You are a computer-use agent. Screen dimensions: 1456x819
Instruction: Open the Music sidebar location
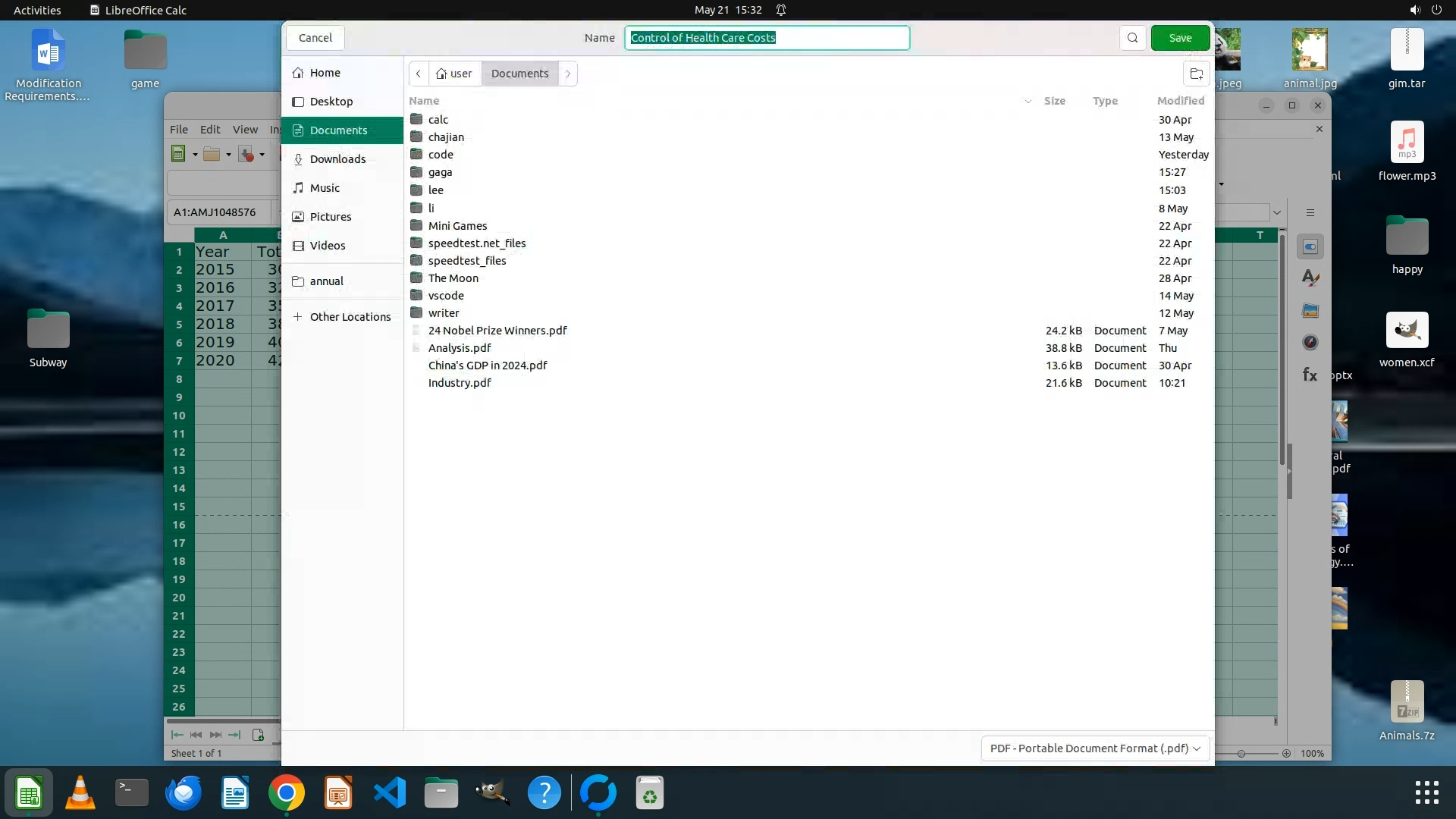325,188
